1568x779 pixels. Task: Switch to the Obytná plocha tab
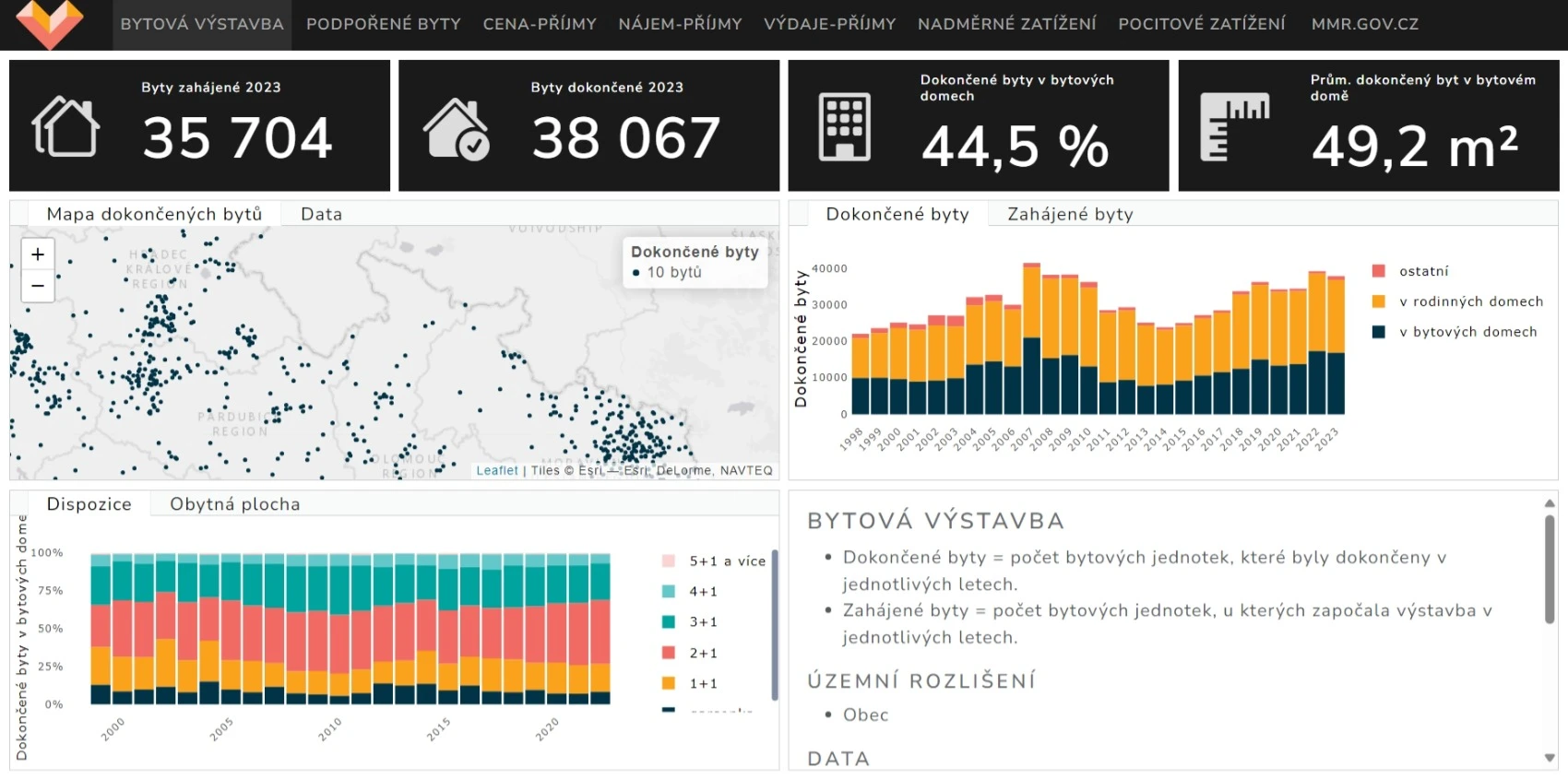235,504
